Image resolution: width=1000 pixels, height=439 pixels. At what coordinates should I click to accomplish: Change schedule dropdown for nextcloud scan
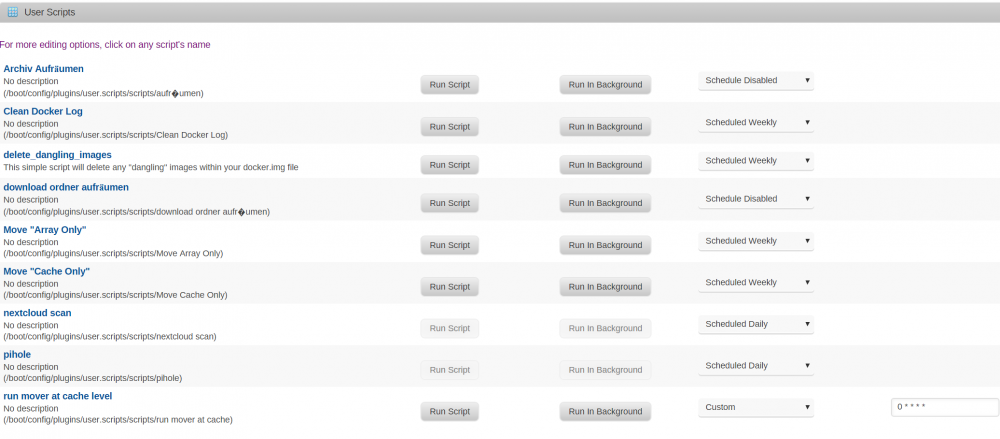(756, 324)
